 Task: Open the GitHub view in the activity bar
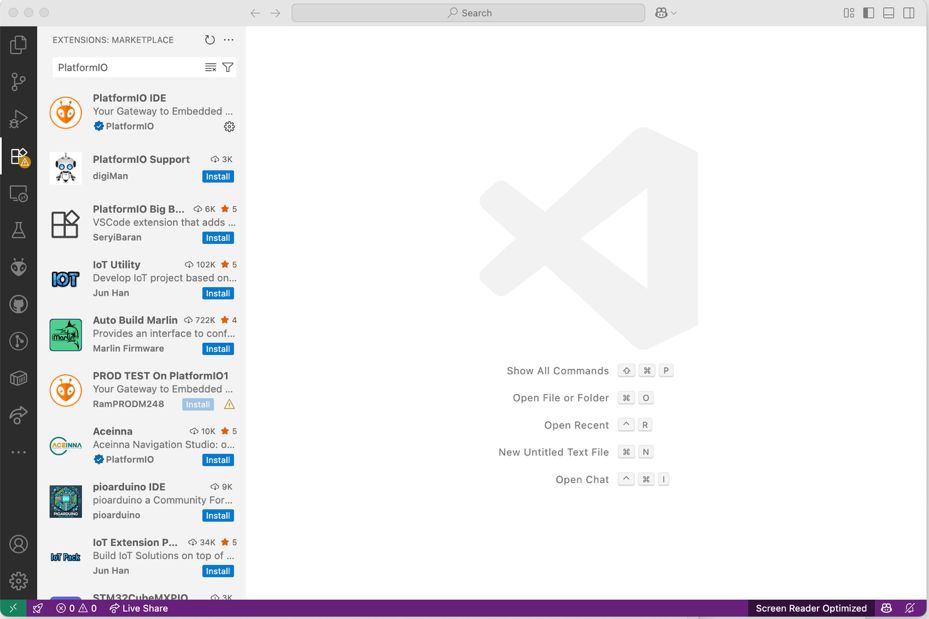tap(18, 304)
